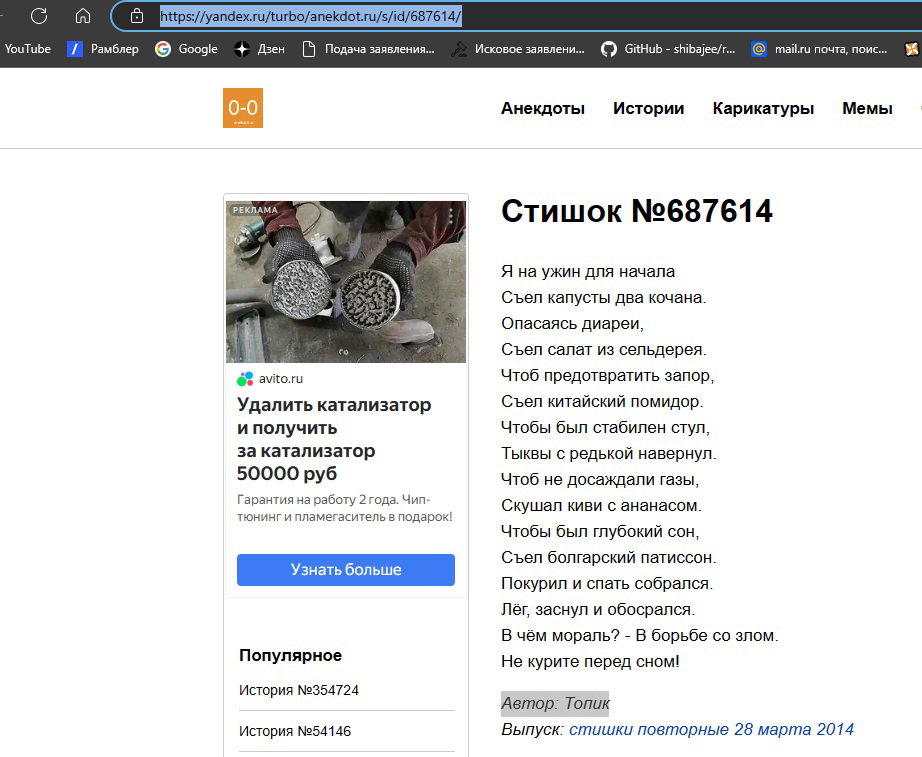Reload the page with the refresh icon
Screen dimensions: 922x757
coord(39,16)
